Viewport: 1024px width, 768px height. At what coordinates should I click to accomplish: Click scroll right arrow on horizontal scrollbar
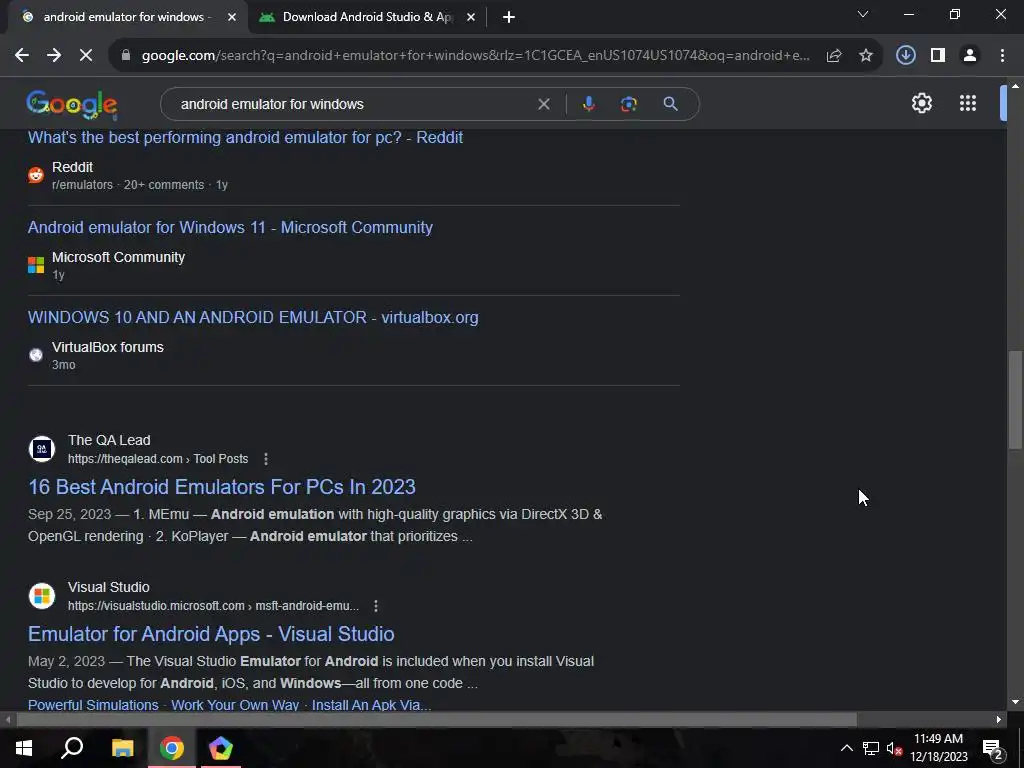tap(999, 720)
